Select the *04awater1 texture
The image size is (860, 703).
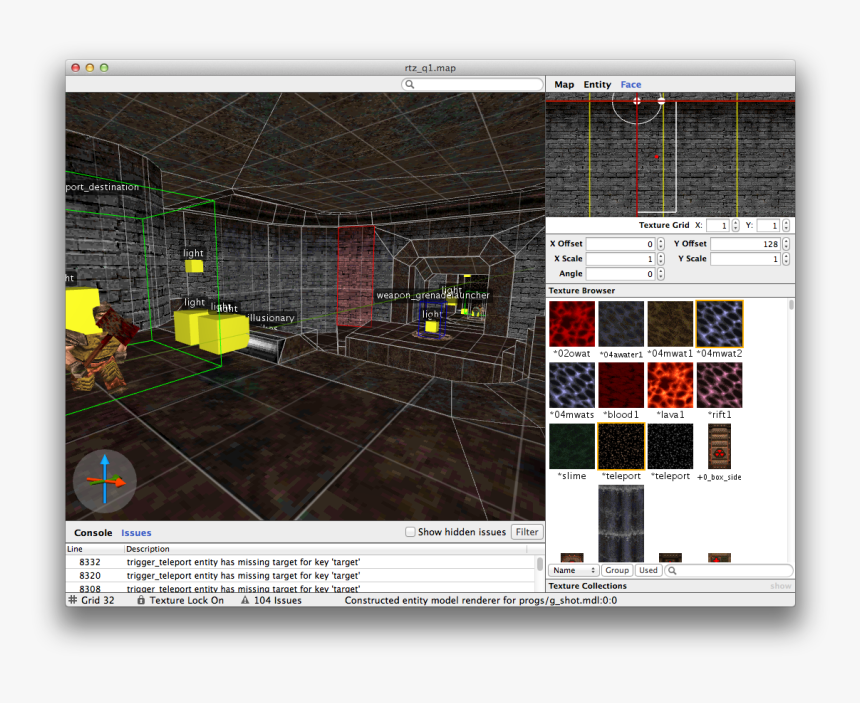click(x=621, y=324)
